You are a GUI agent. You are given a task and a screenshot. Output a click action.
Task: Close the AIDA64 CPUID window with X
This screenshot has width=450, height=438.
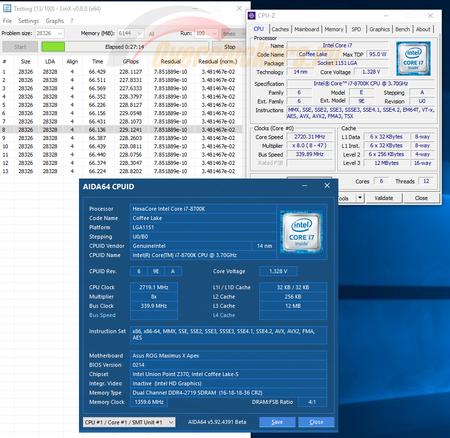click(327, 186)
